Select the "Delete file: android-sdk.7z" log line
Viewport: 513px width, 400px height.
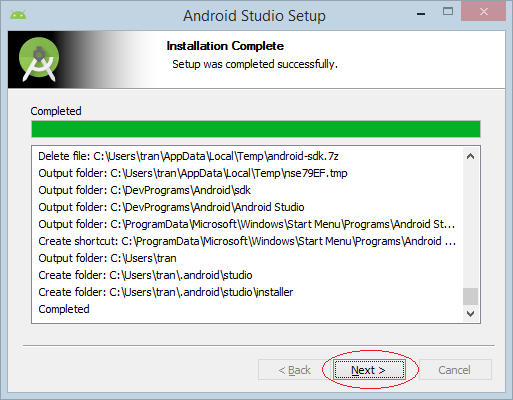tap(188, 156)
